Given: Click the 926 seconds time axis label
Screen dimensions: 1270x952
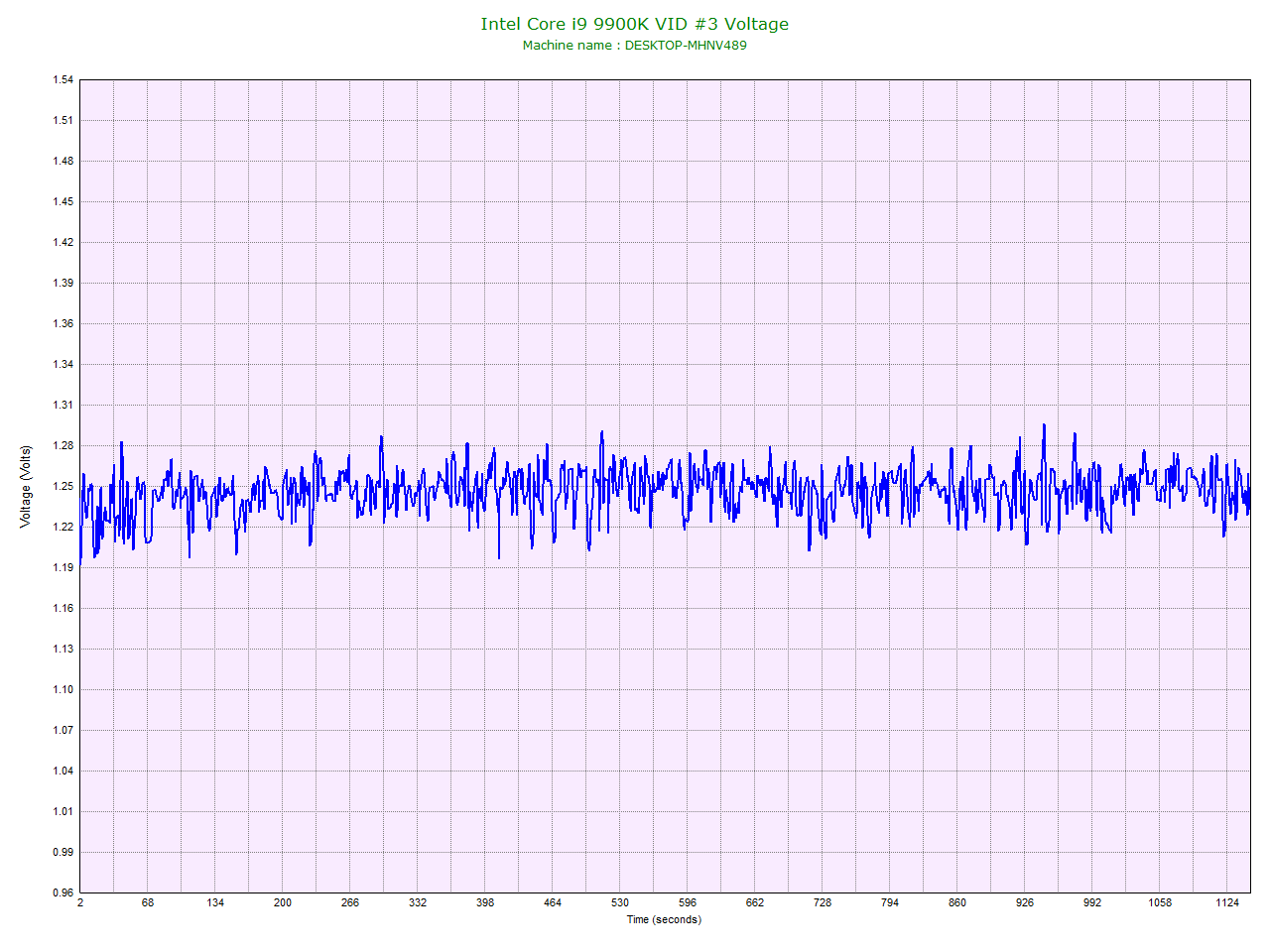Looking at the screenshot, I should click(x=1025, y=903).
